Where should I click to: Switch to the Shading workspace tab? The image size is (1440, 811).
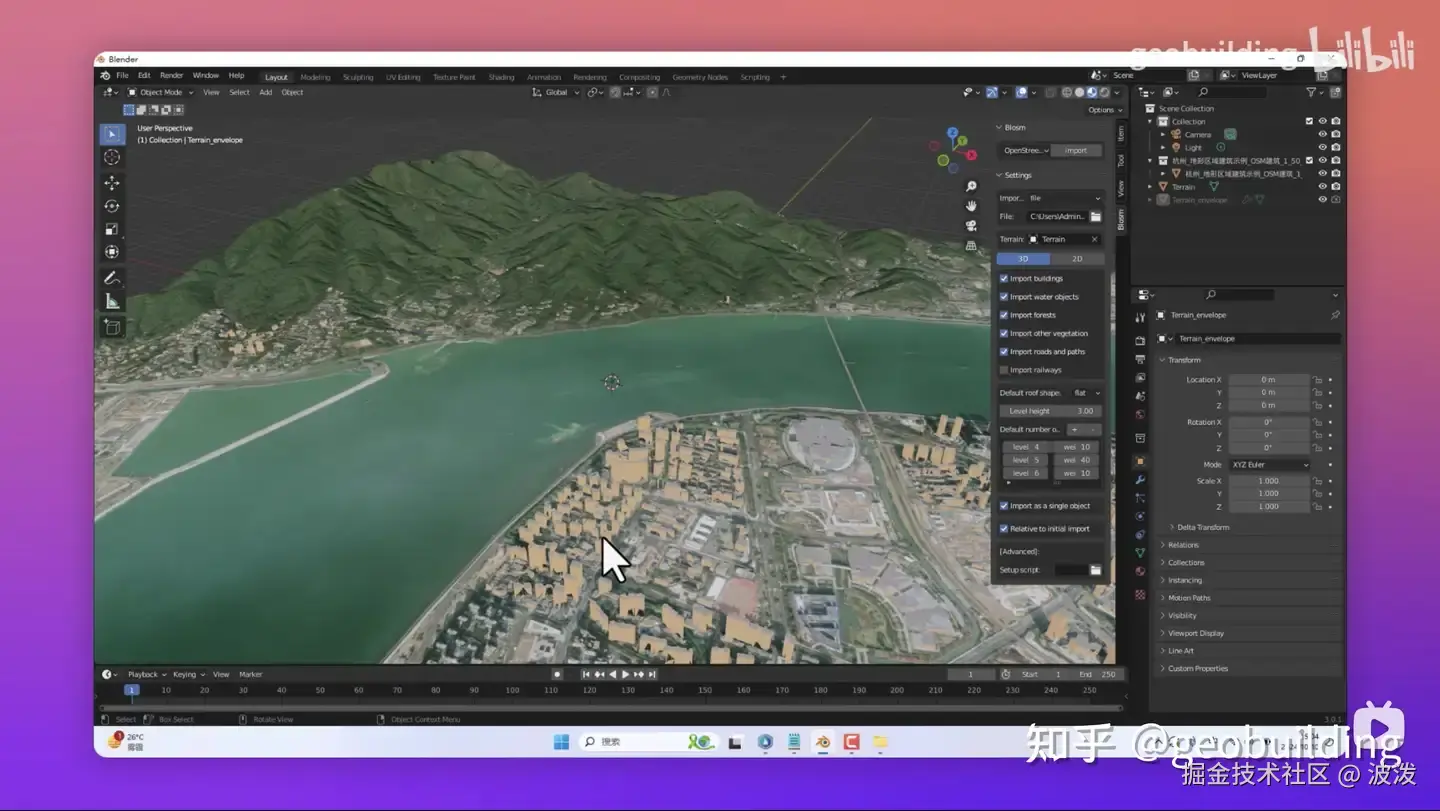coord(501,77)
